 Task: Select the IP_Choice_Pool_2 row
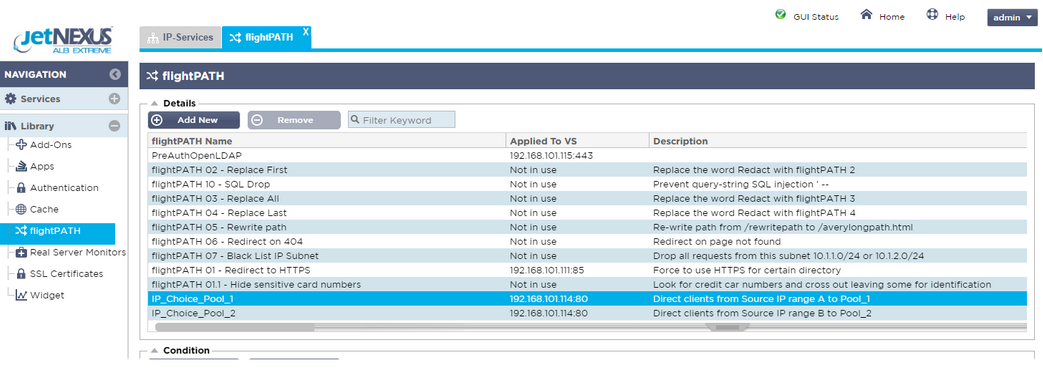[x=587, y=312]
